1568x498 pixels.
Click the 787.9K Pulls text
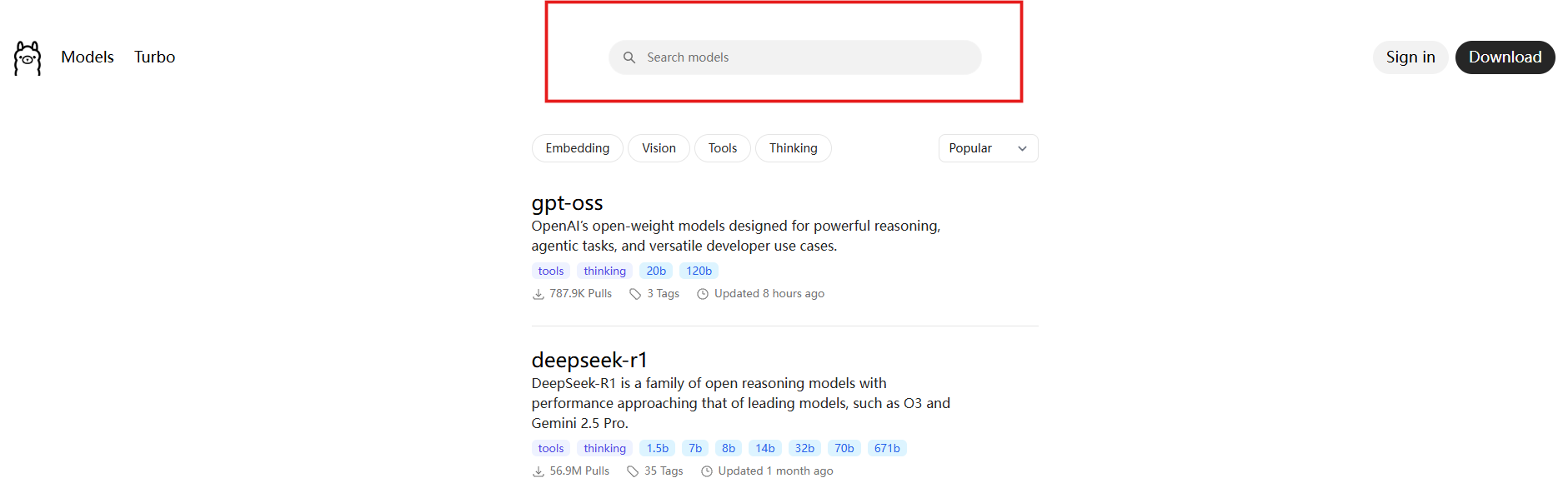pos(581,294)
